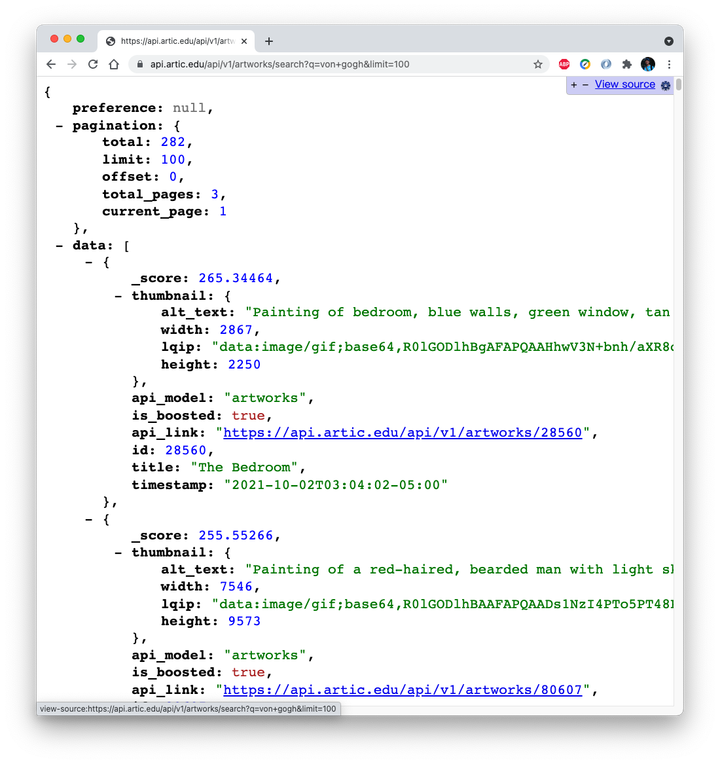Screen dimensions: 720x764
Task: Reload the current page
Action: tap(93, 64)
